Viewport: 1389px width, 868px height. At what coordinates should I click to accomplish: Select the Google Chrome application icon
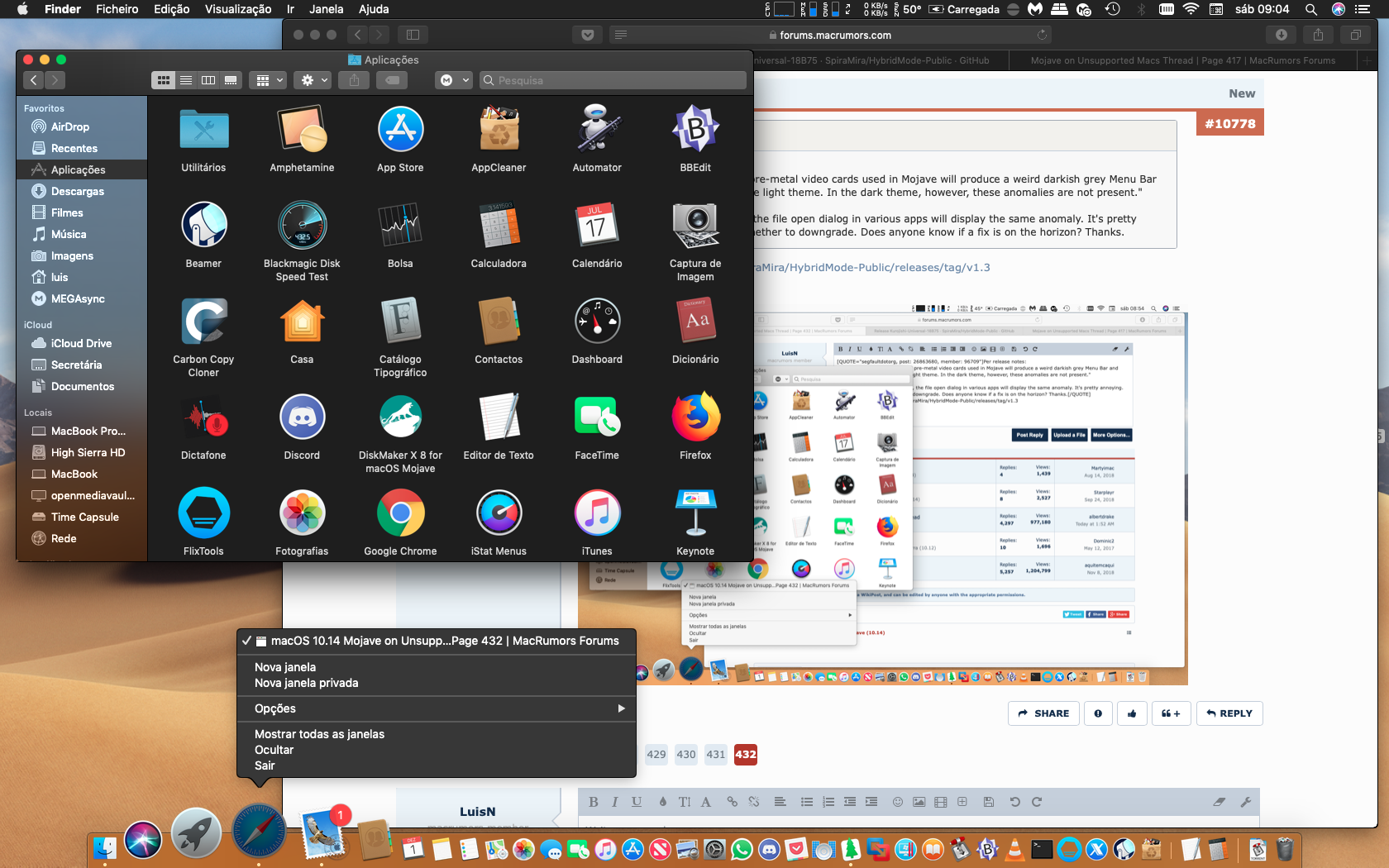click(x=400, y=513)
